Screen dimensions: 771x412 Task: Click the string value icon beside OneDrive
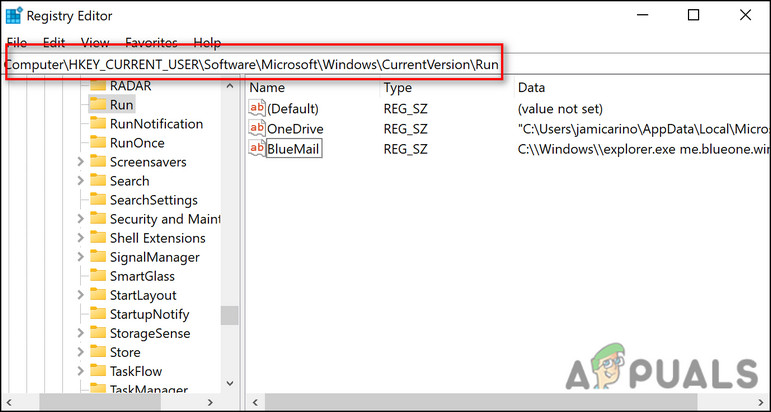[257, 129]
